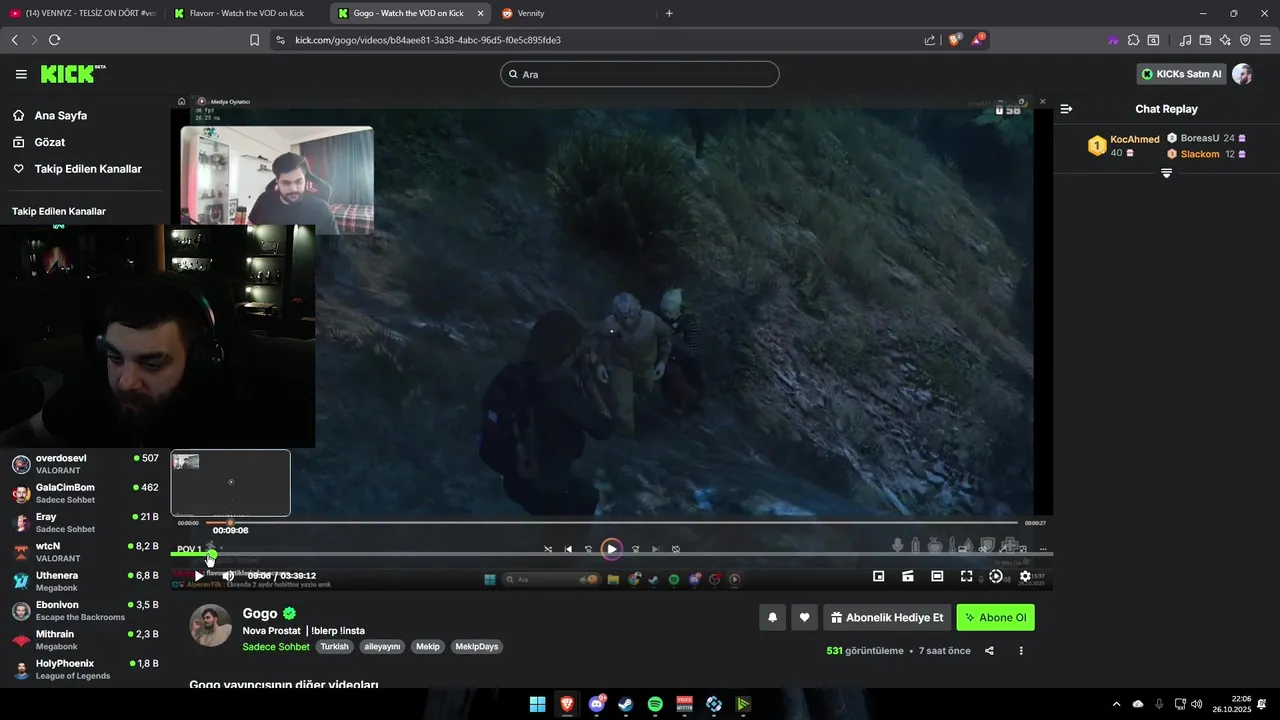Viewport: 1280px width, 720px height.
Task: Open the user profile avatar menu
Action: (1242, 74)
